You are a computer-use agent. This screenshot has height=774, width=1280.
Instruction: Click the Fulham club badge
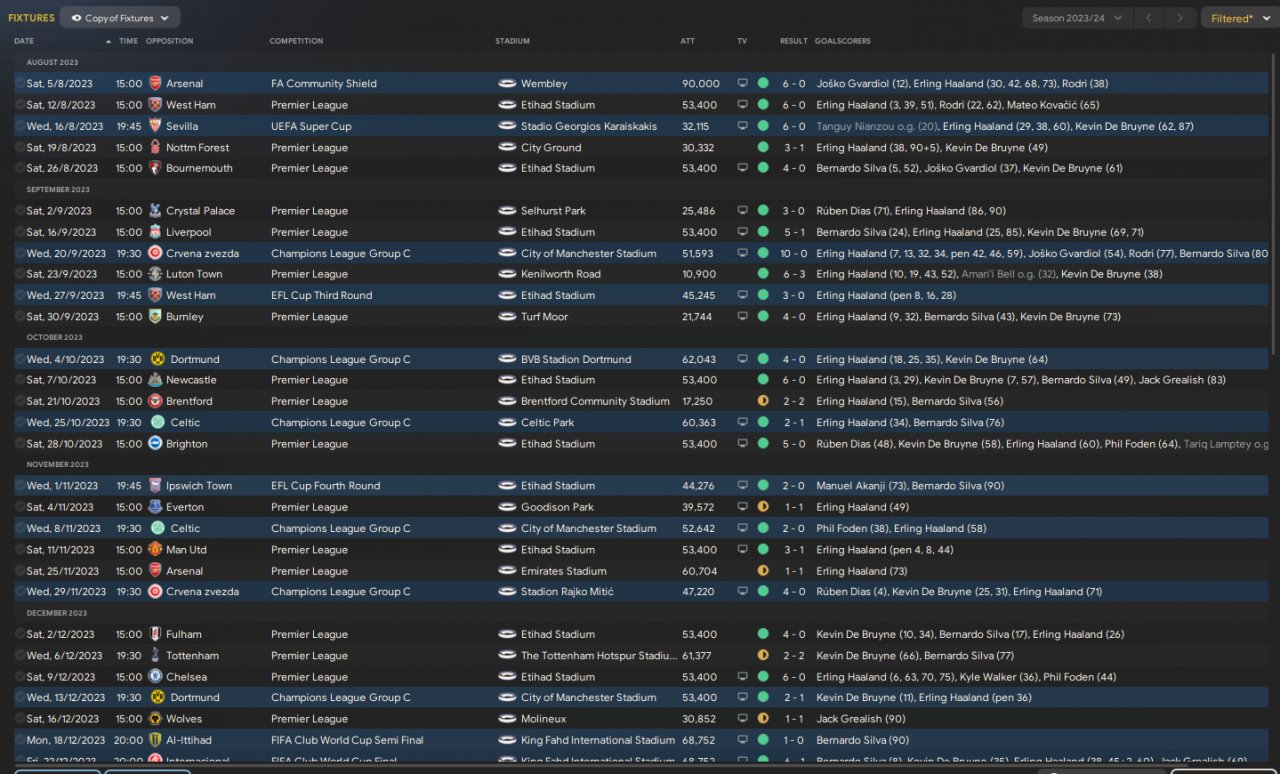155,634
